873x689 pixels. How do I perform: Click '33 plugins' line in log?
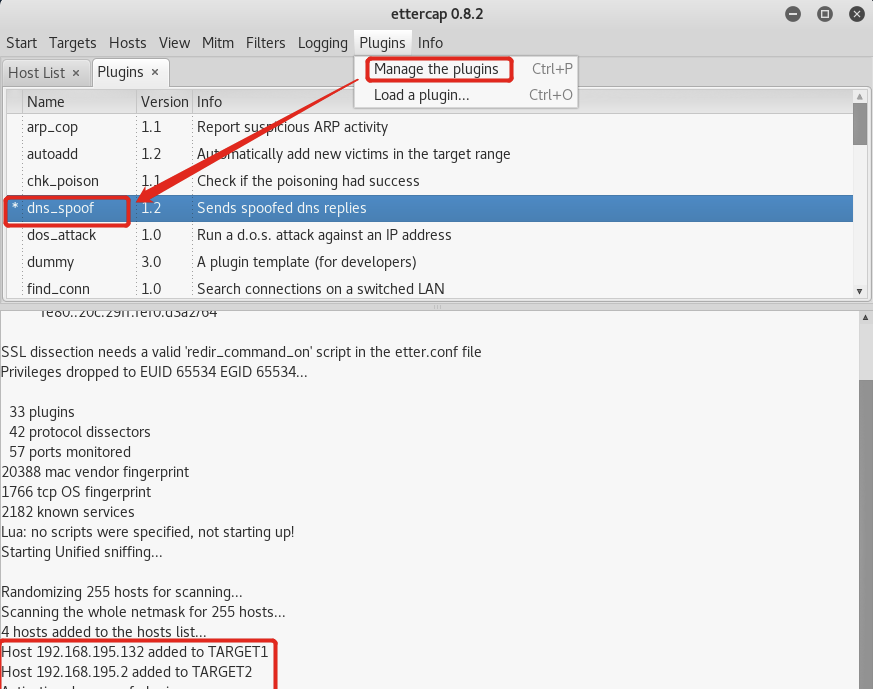tap(42, 412)
